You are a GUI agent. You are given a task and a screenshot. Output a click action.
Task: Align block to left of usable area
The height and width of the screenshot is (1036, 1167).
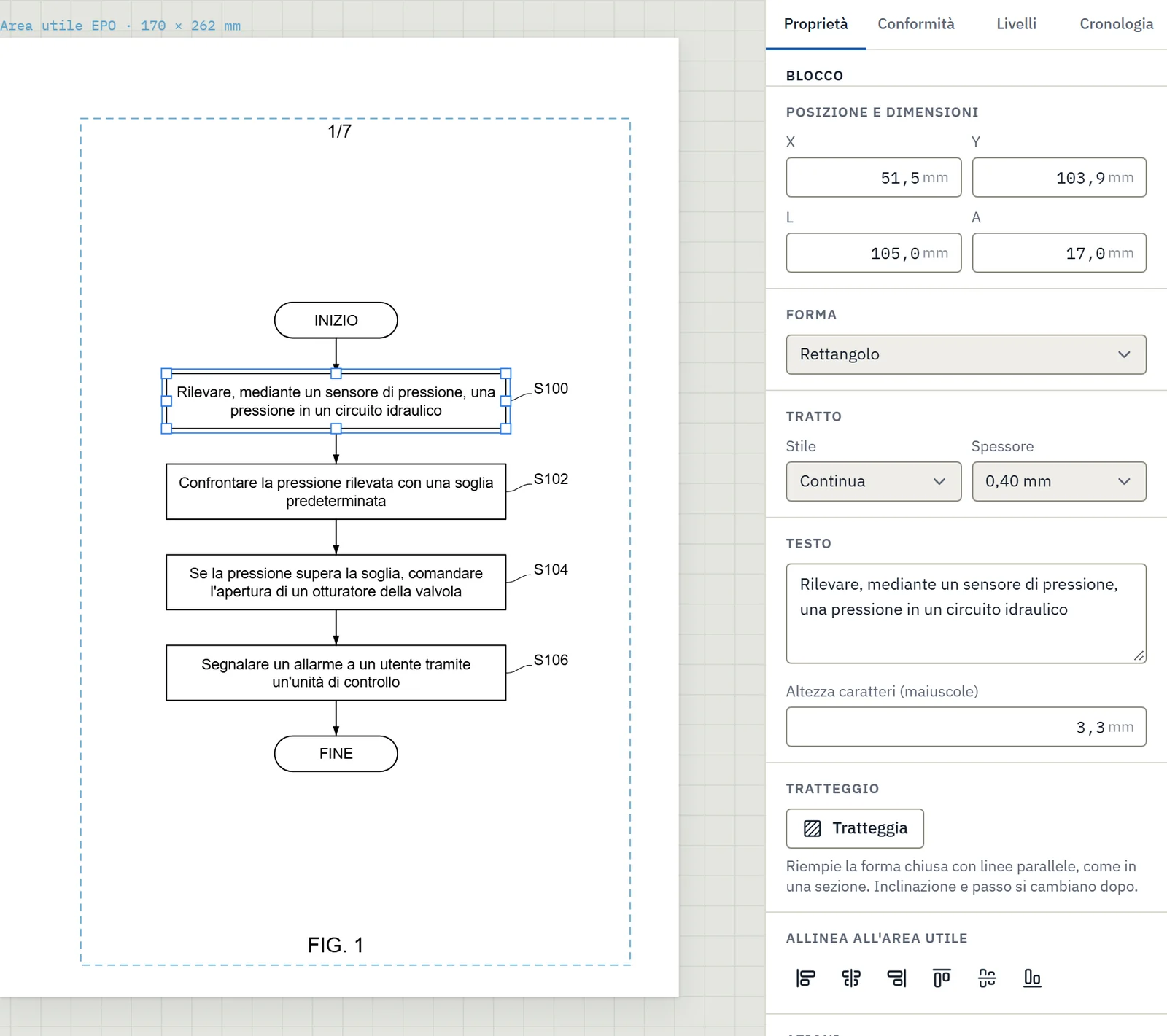point(805,978)
